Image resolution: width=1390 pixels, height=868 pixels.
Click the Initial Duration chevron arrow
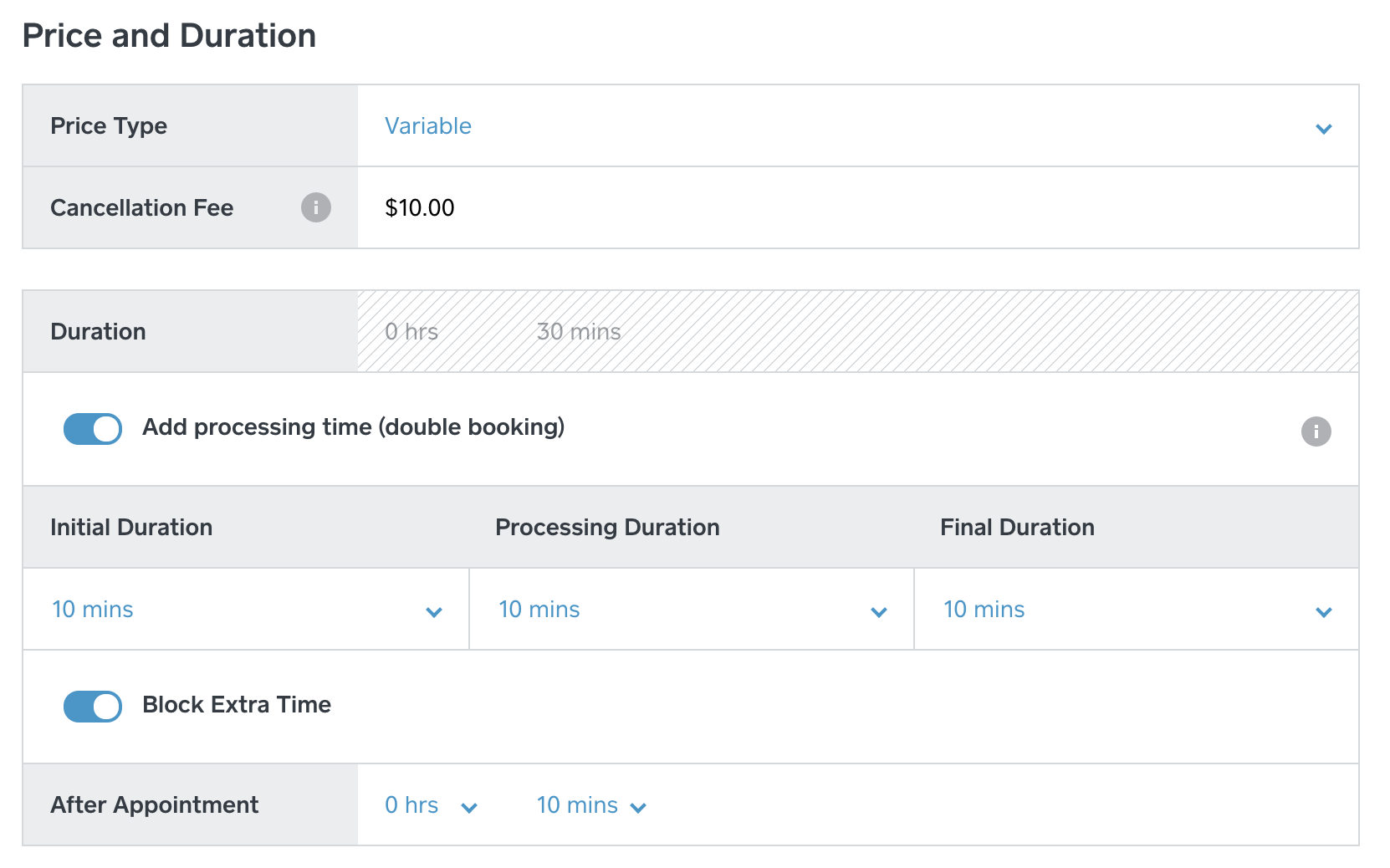(x=434, y=612)
